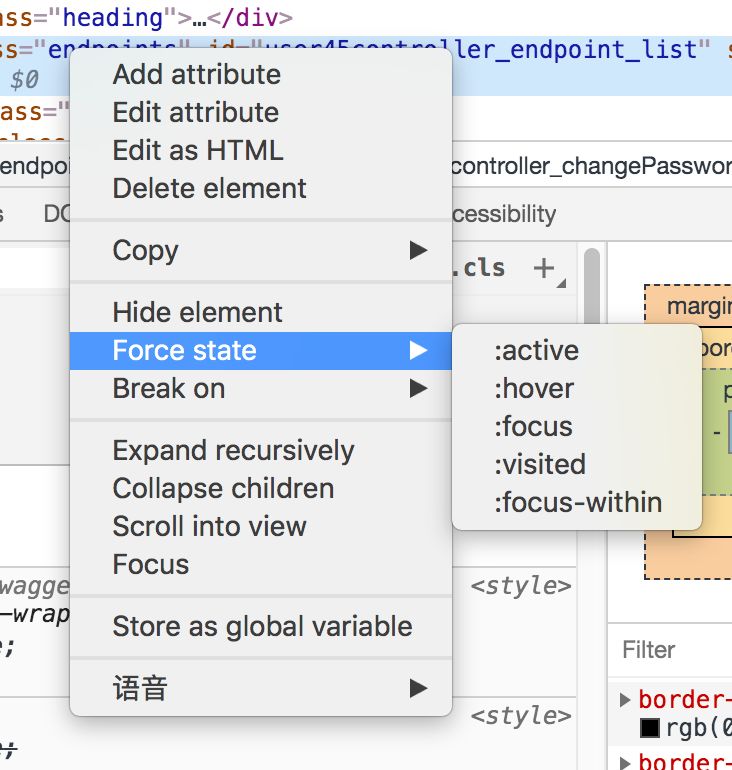The width and height of the screenshot is (732, 770).
Task: Select Scroll into view entry
Action: coord(261,526)
